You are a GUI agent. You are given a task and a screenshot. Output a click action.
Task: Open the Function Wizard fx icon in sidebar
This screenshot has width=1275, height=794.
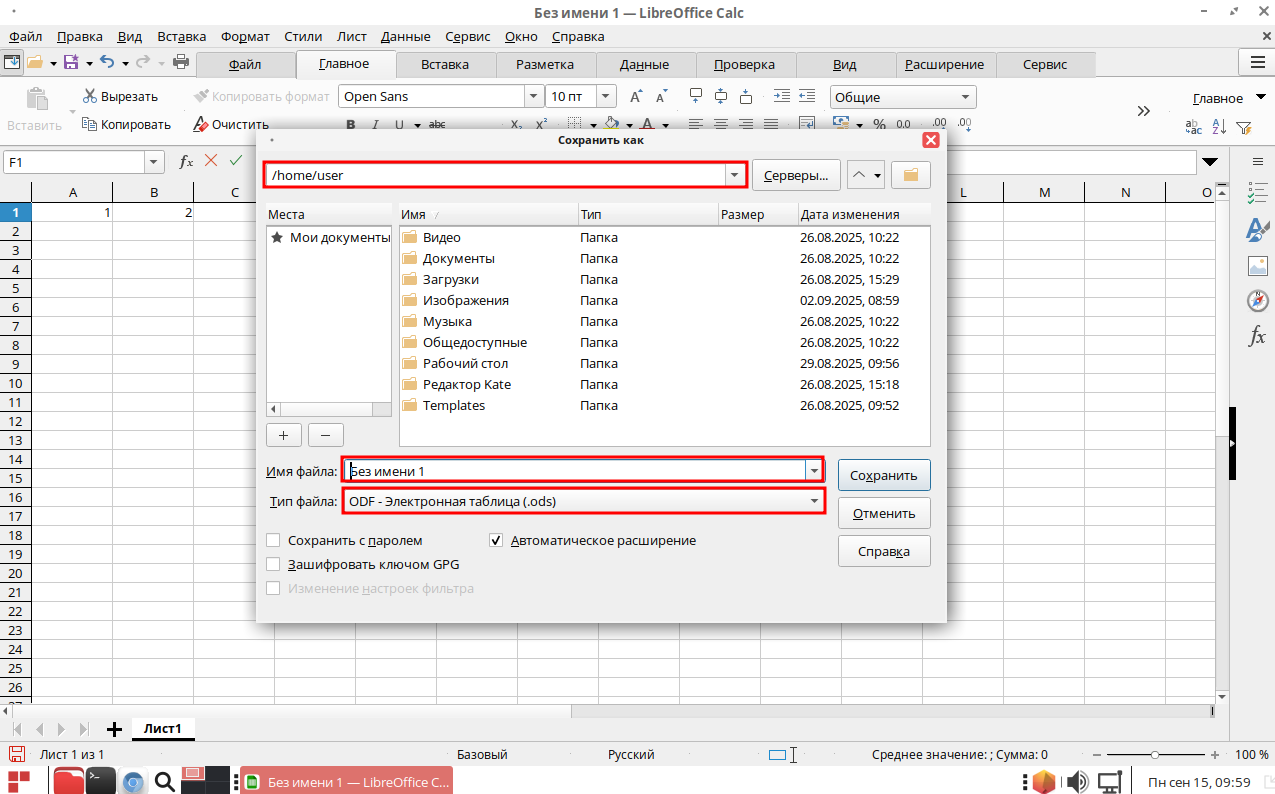click(1257, 337)
